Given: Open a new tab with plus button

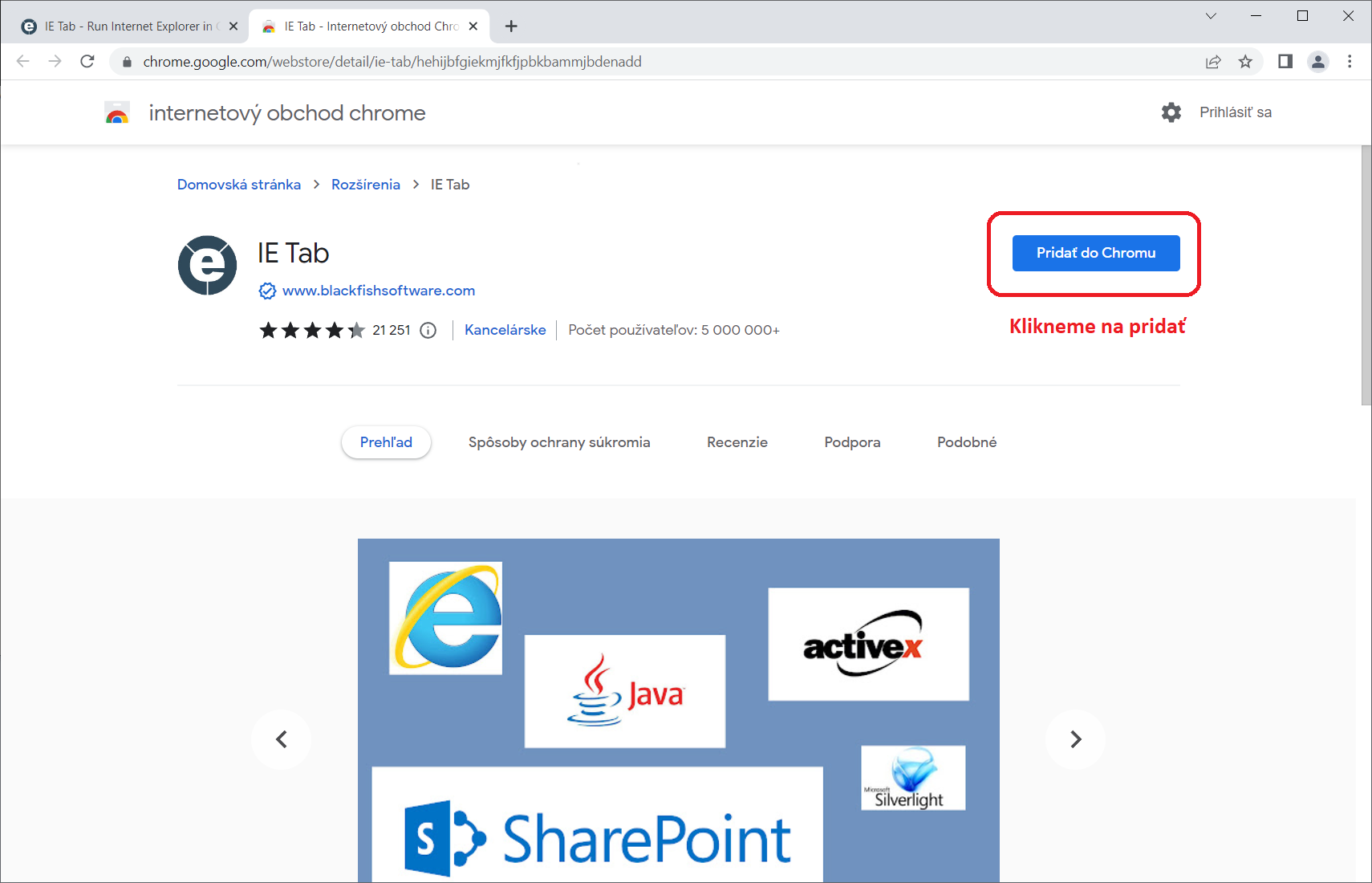Looking at the screenshot, I should [x=511, y=26].
